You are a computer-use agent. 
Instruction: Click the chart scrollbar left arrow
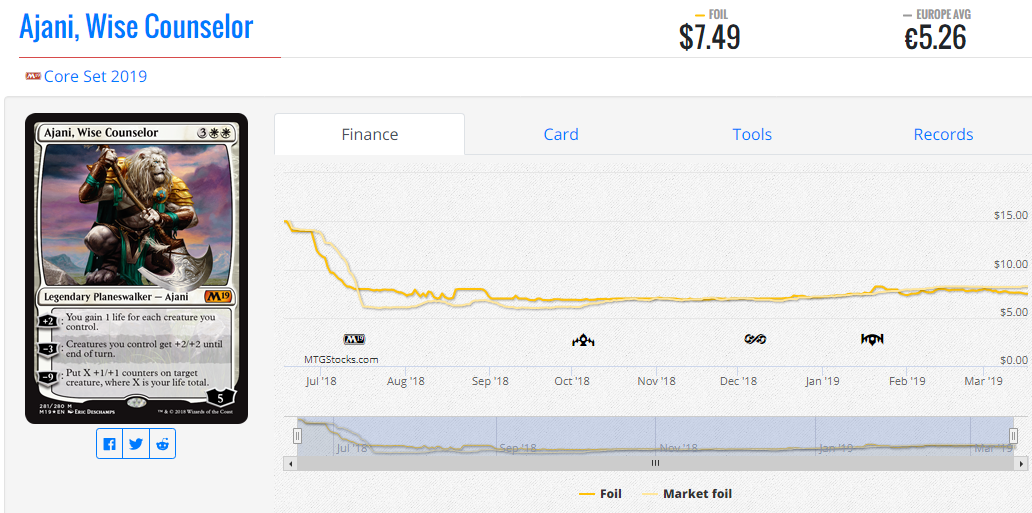point(288,463)
